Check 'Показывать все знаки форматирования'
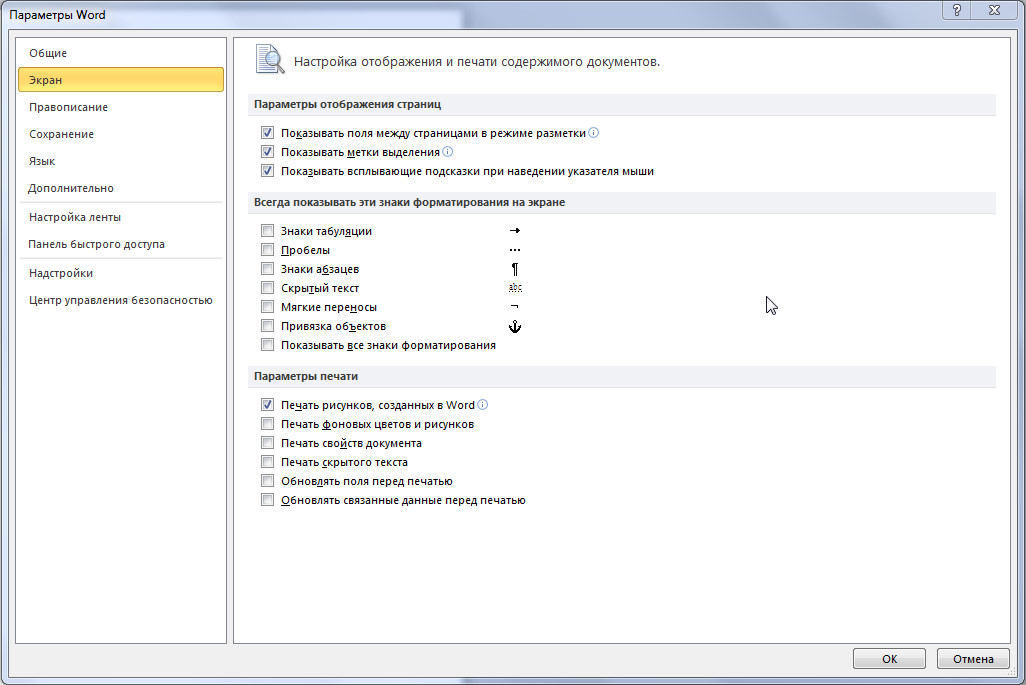Image resolution: width=1026 pixels, height=685 pixels. (x=267, y=344)
